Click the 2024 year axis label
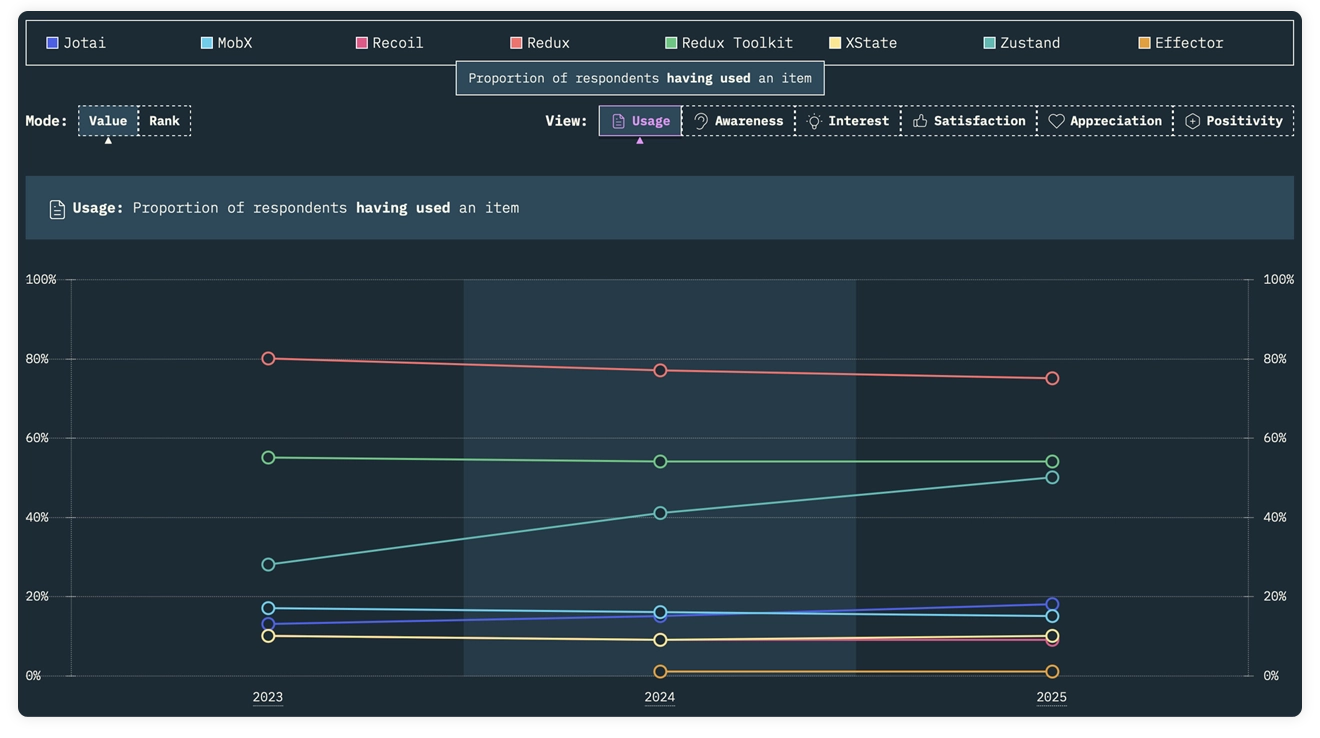Screen dimensions: 1320x738 coord(660,697)
